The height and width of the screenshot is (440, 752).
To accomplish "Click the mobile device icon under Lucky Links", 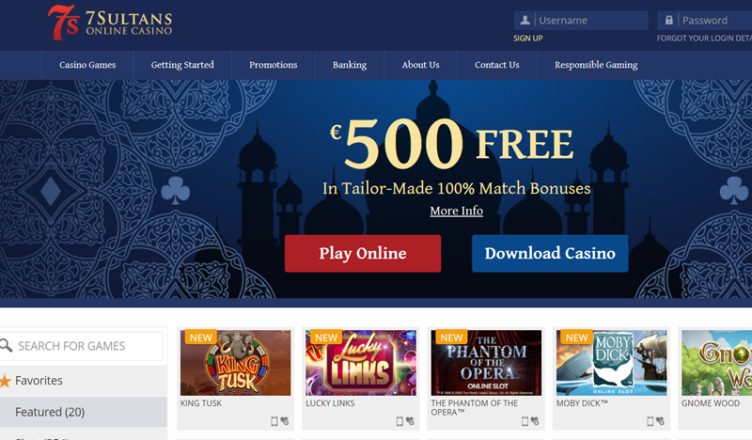I will pos(399,421).
